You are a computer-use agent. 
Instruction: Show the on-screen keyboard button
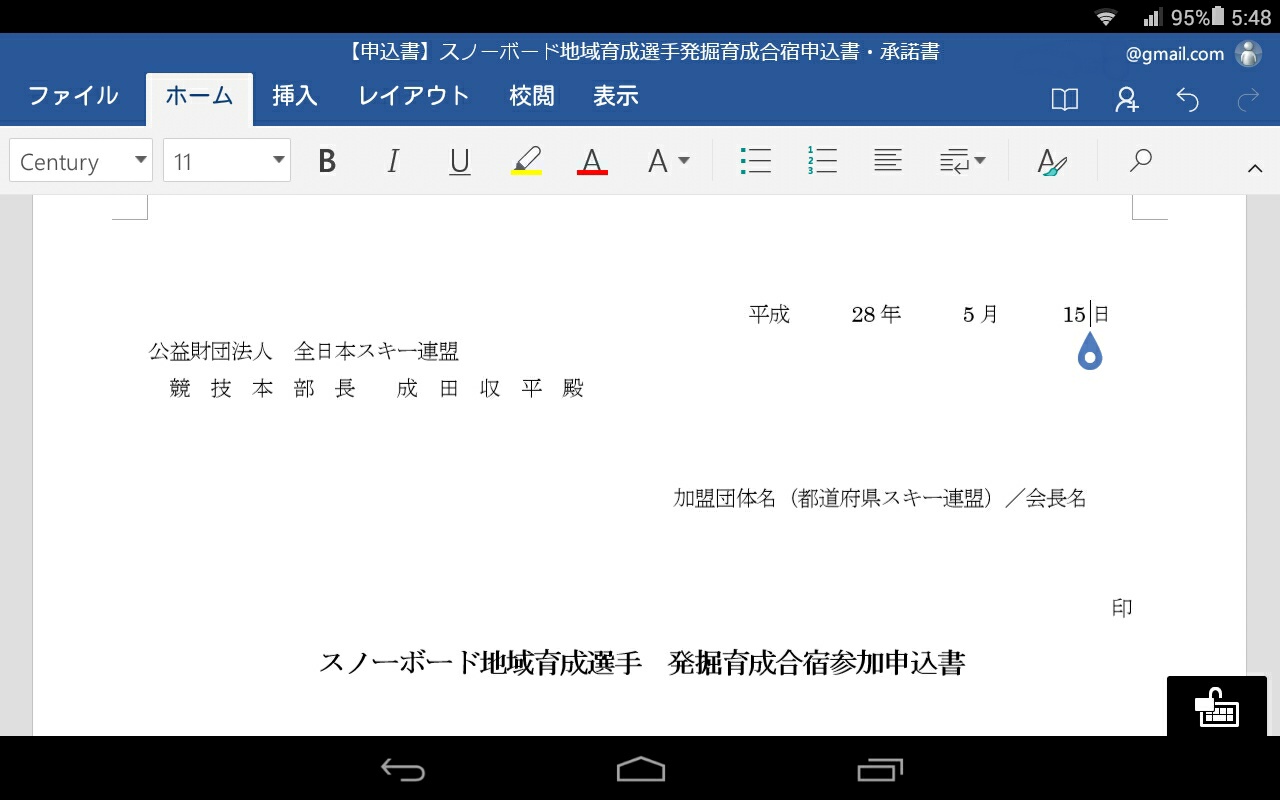tap(1216, 707)
